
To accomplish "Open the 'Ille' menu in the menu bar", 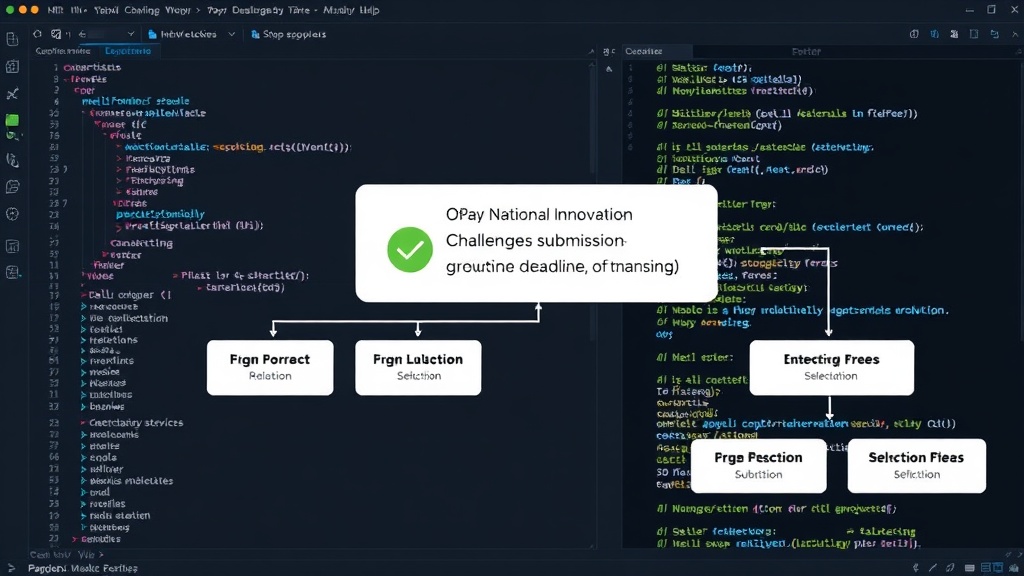I will coord(78,10).
